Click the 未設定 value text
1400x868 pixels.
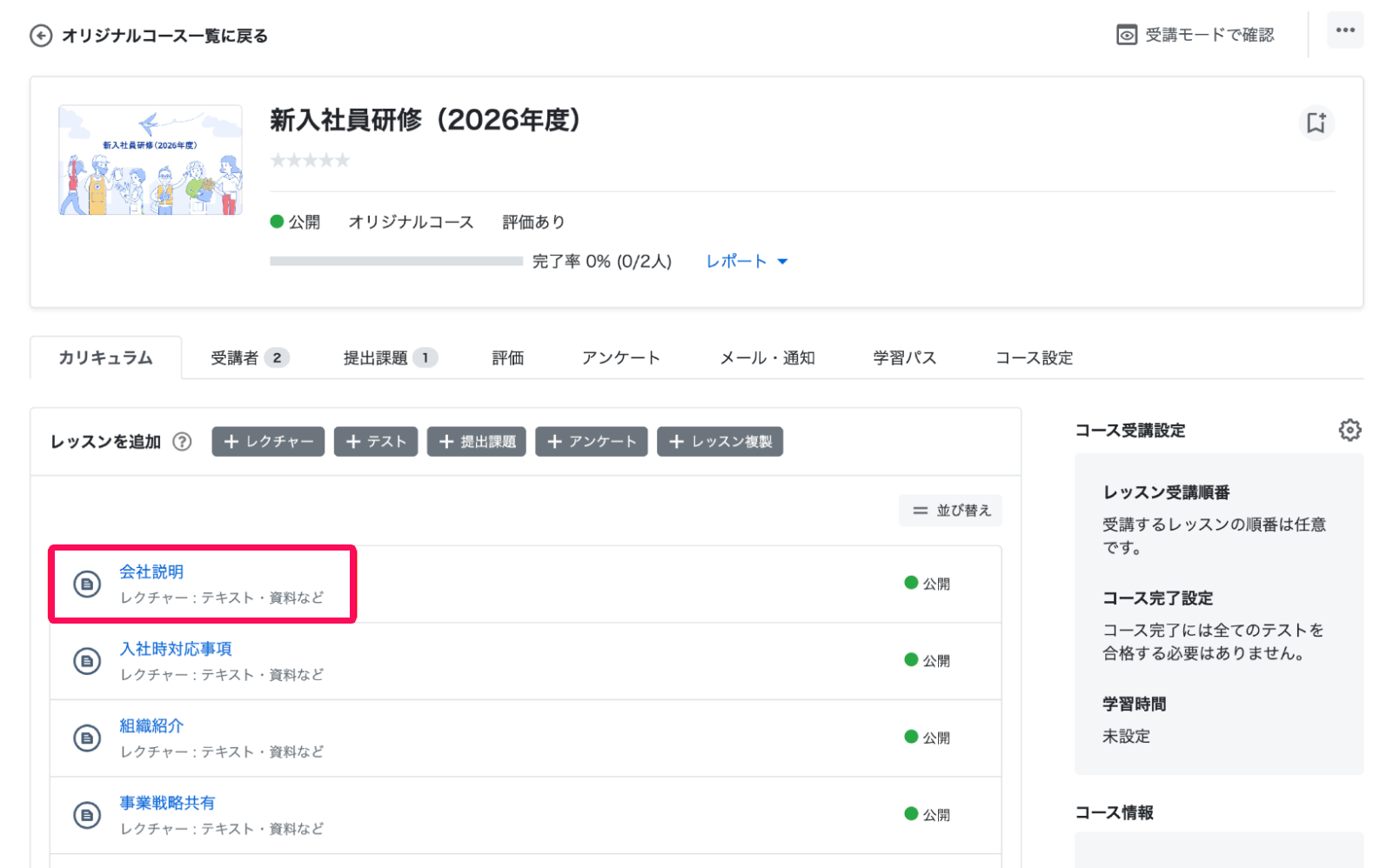tap(1126, 737)
